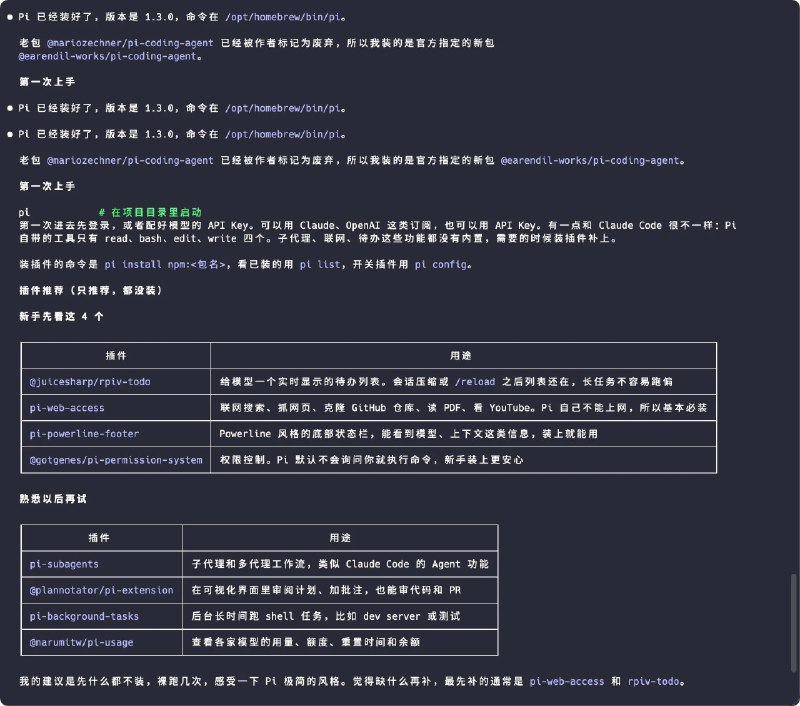Screen dimensions: 800x706
Task: Click the description starting "权限控制。Pi 默认"
Action: click(371, 460)
